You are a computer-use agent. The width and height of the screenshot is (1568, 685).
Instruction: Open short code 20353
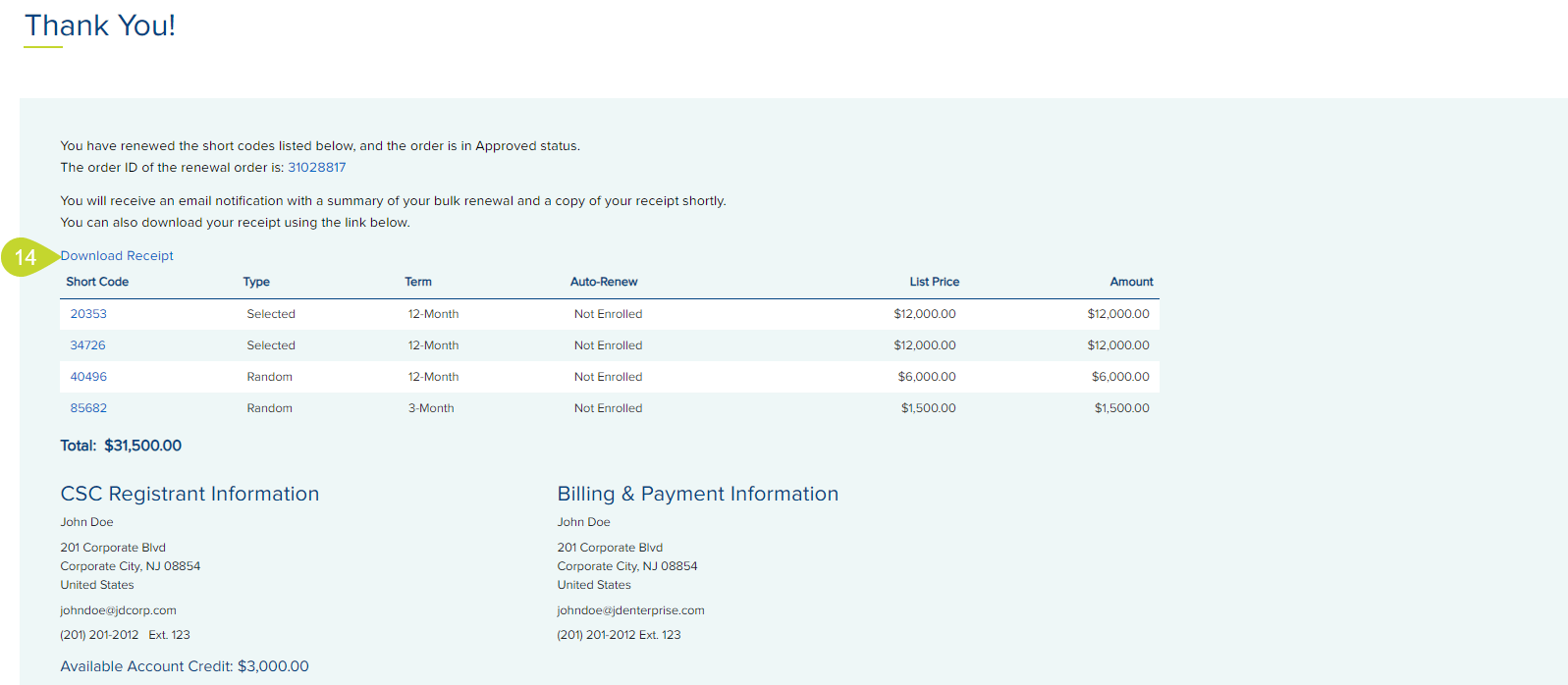[x=88, y=314]
